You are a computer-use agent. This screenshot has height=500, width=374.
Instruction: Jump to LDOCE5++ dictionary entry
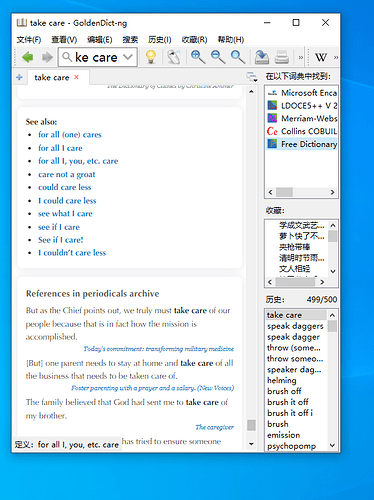click(302, 106)
